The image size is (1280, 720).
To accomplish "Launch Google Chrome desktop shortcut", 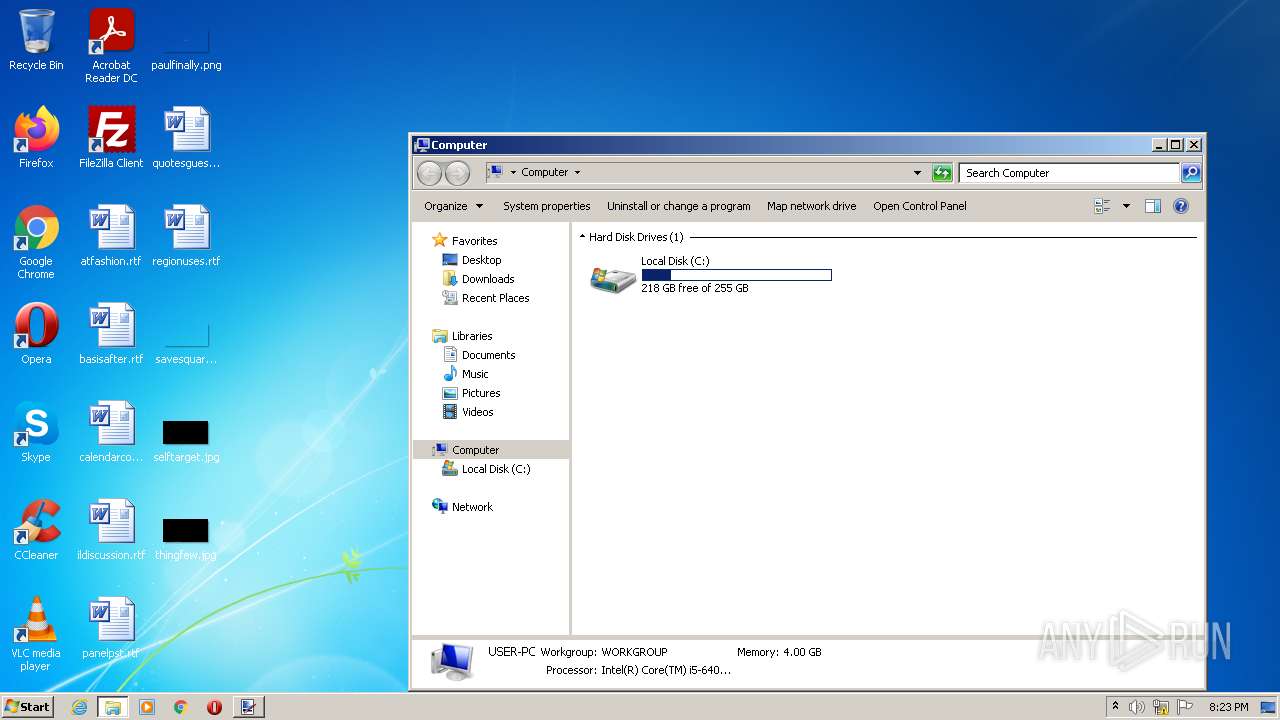I will (36, 242).
